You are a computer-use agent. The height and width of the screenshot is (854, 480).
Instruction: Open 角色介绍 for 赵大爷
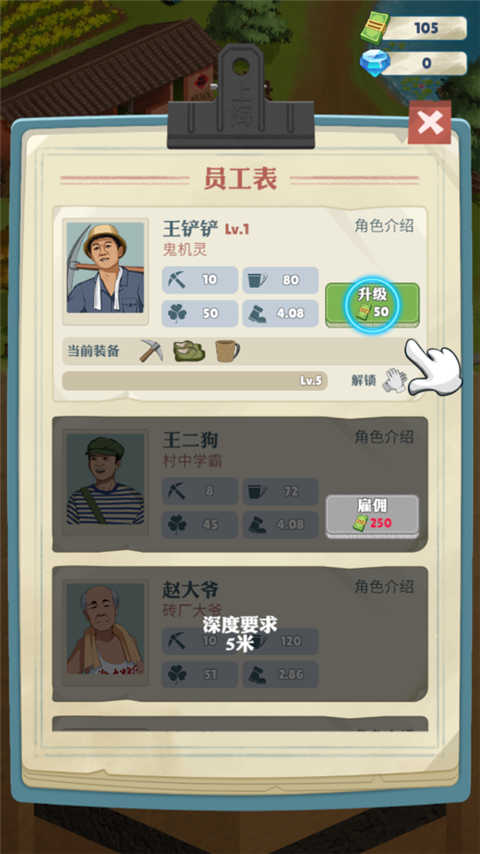(384, 587)
